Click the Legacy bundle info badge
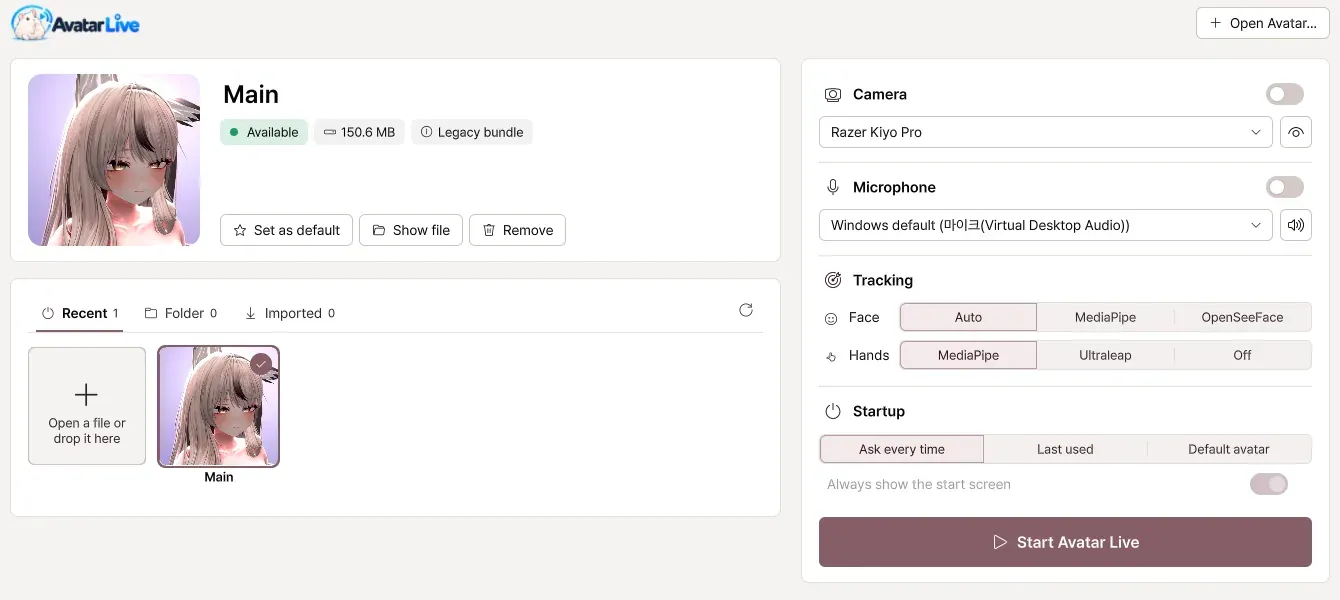The width and height of the screenshot is (1340, 600). point(471,132)
